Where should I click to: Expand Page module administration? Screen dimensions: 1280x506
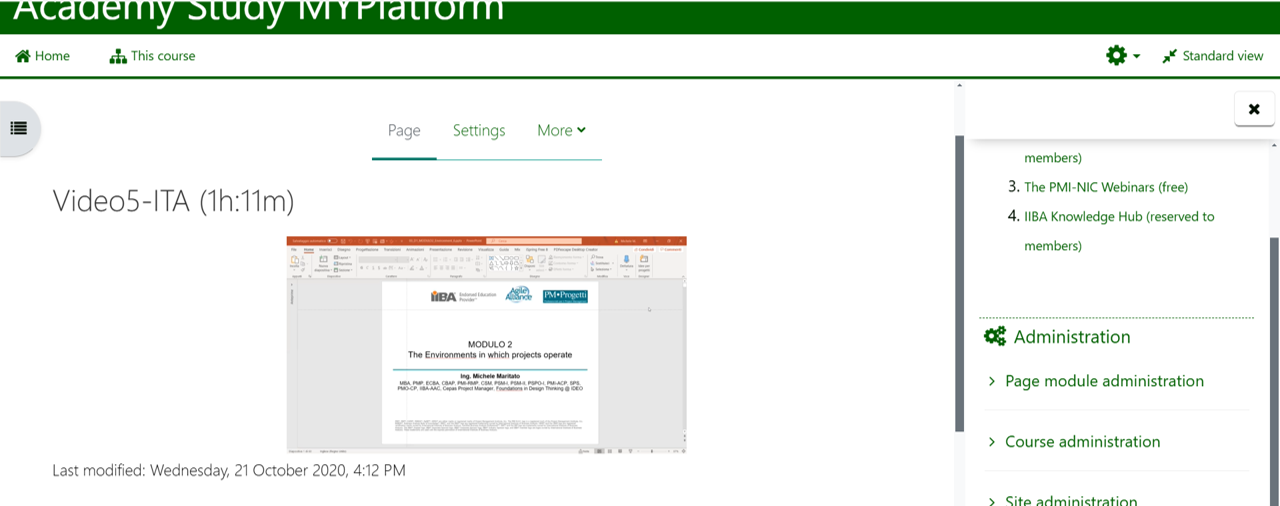coord(1103,381)
